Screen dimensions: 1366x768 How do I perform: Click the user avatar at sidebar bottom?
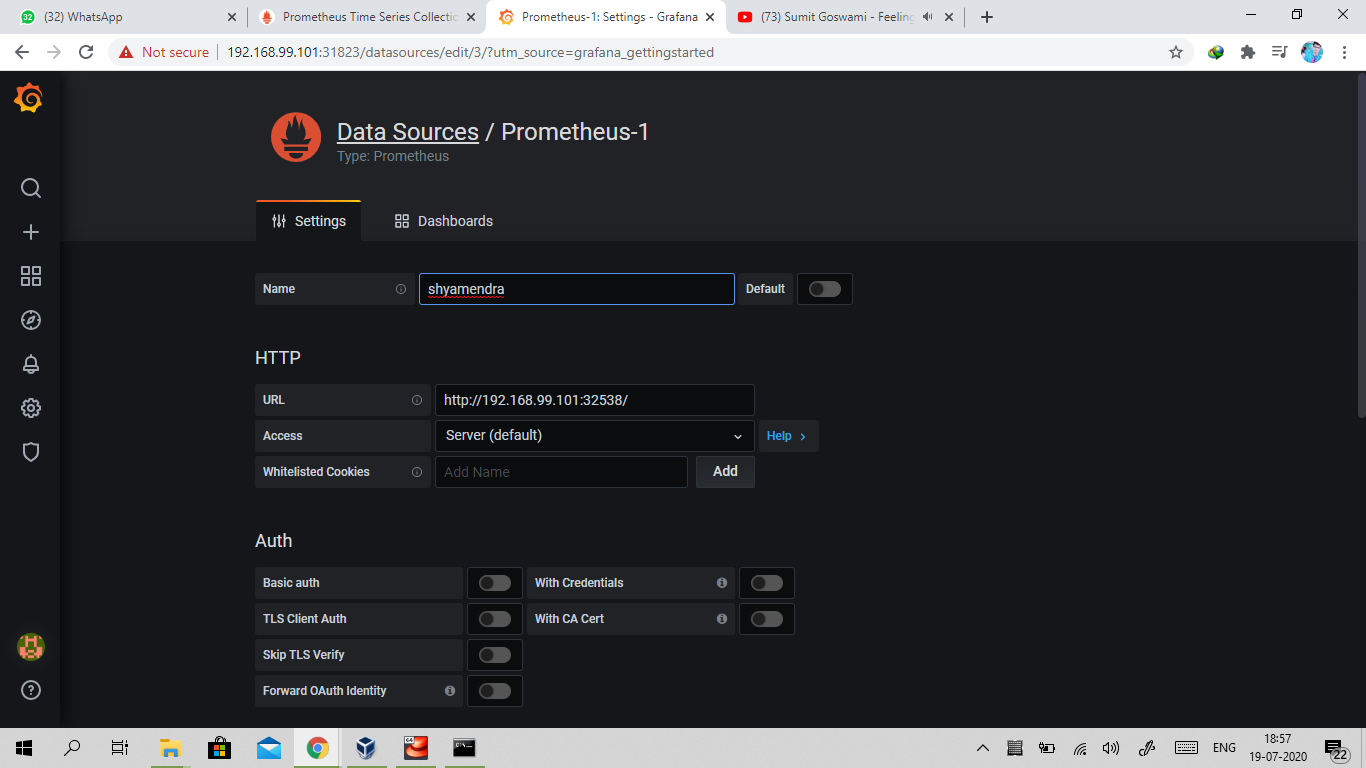[30, 647]
